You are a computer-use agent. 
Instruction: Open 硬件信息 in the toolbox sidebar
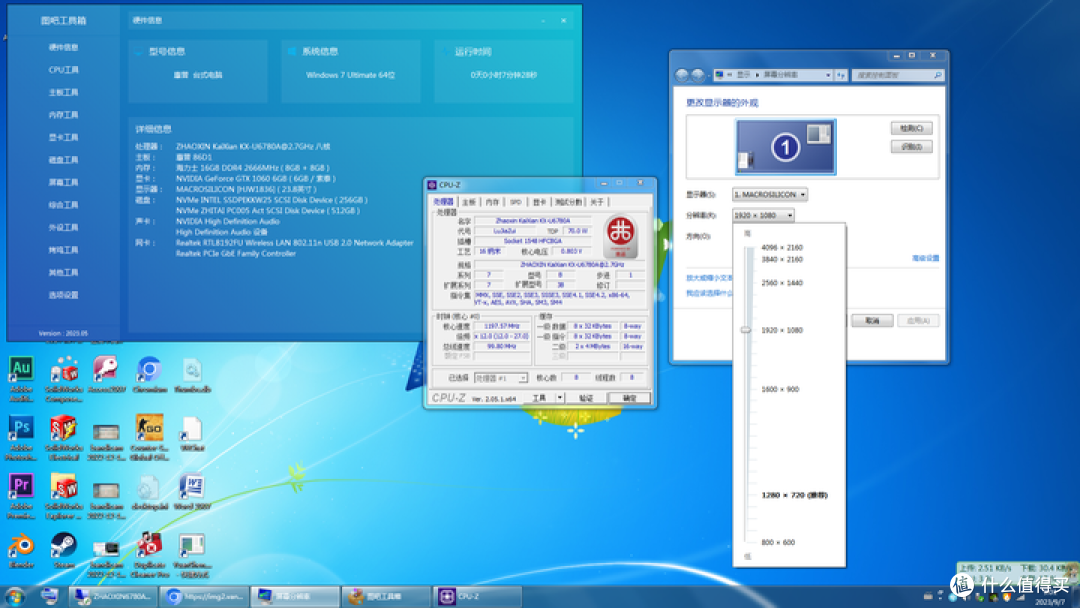[x=63, y=48]
